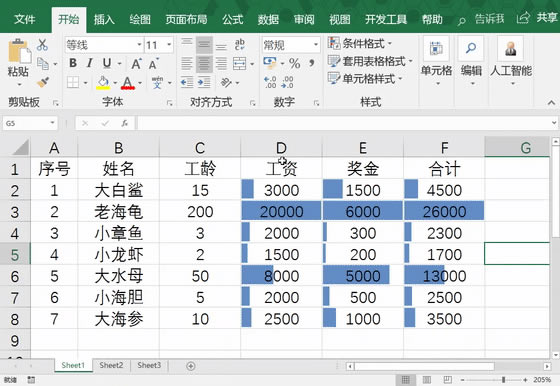Click the yellow fill color button
560x386 pixels.
click(103, 82)
